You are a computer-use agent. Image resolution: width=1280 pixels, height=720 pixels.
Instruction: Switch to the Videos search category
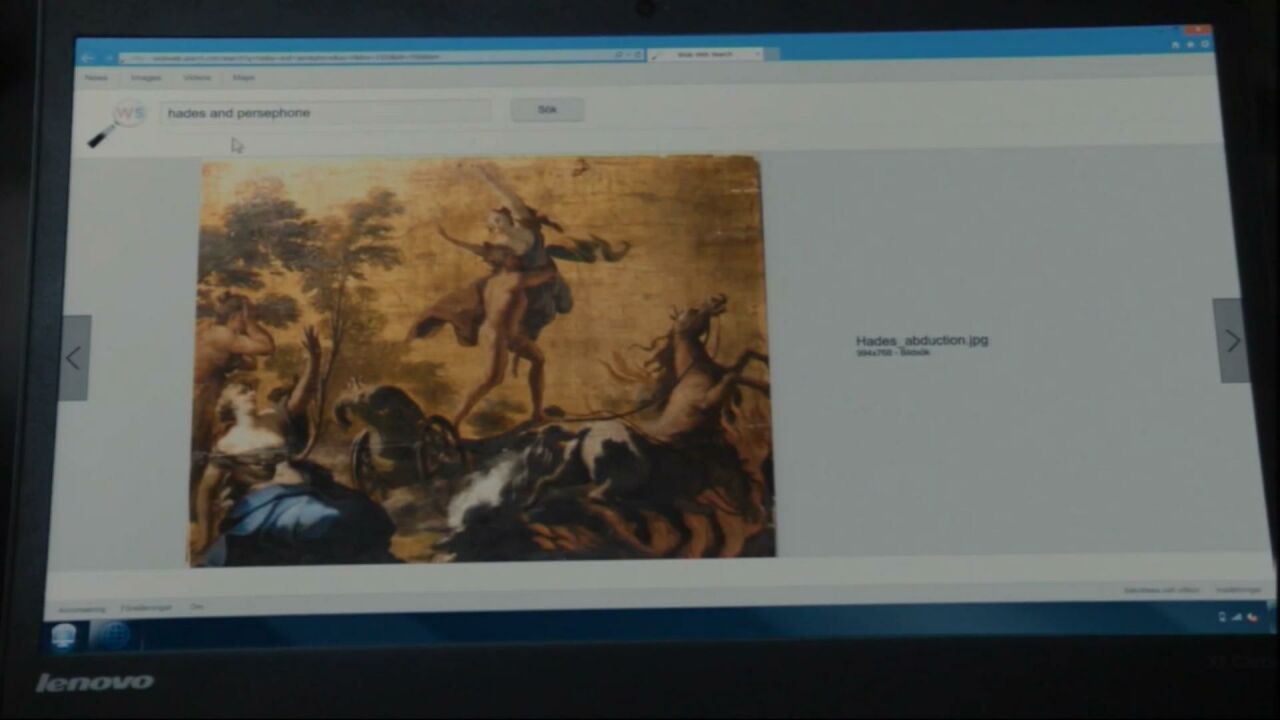tap(197, 77)
